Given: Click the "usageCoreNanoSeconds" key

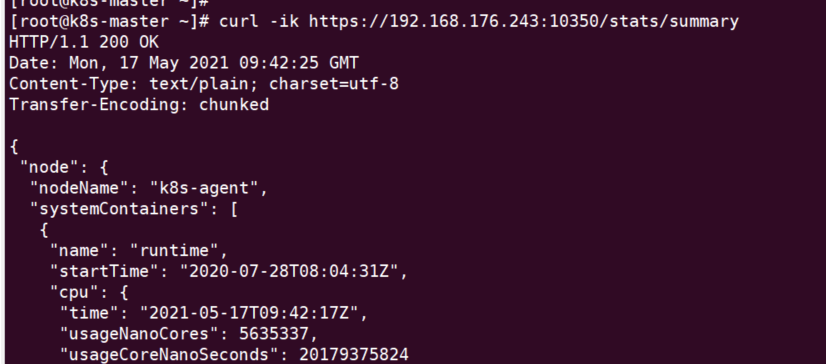Looking at the screenshot, I should (170, 355).
